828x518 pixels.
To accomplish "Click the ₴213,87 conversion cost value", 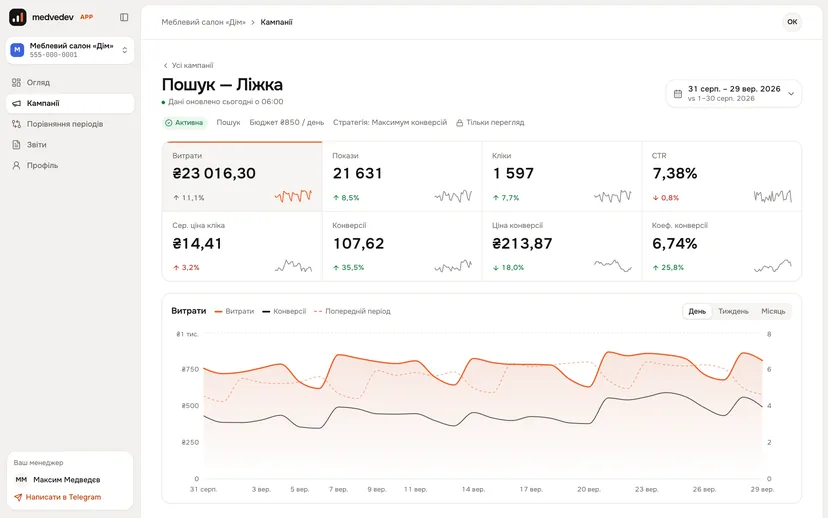I will click(522, 243).
